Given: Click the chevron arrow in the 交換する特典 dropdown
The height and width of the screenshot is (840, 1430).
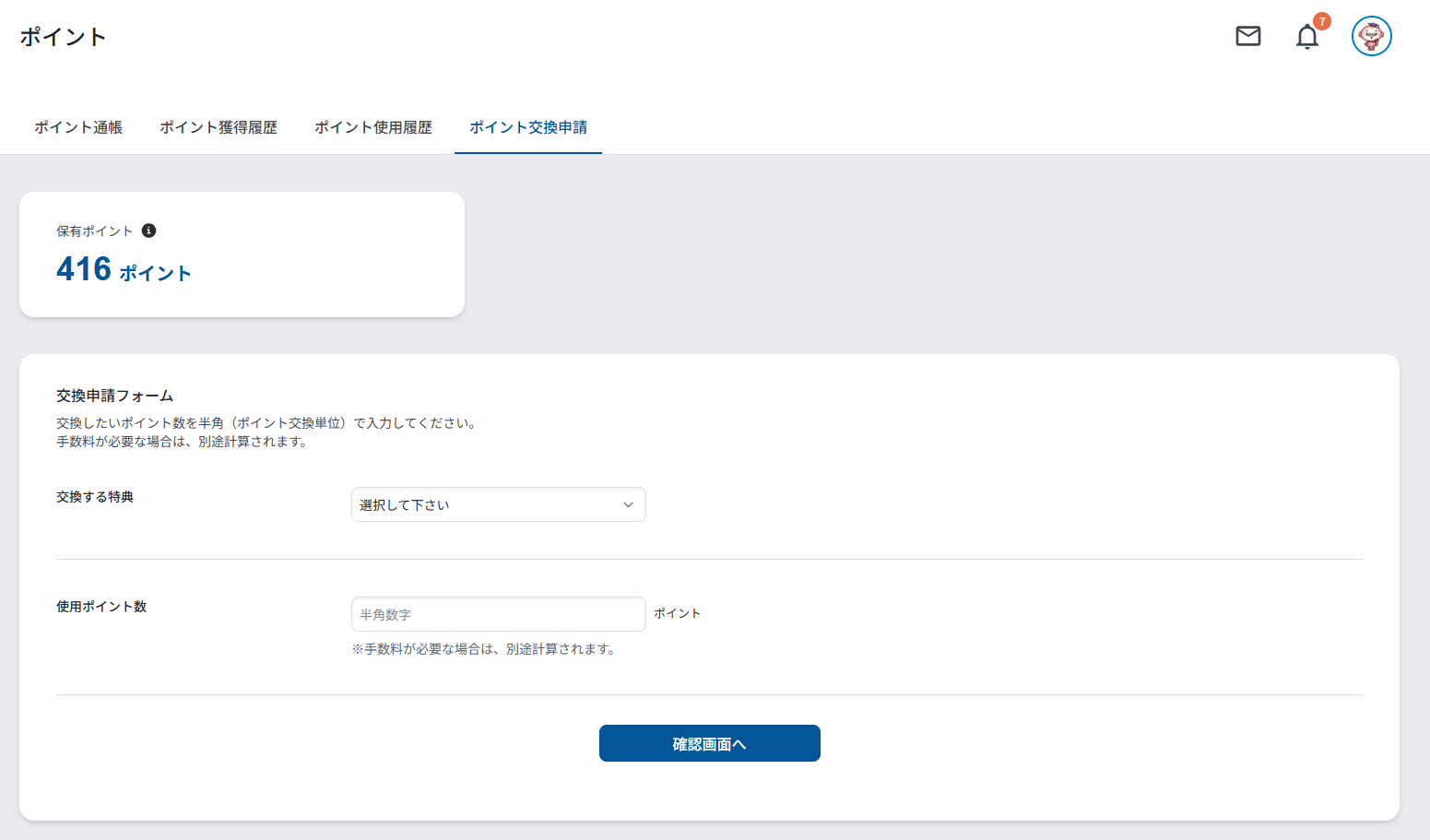Looking at the screenshot, I should tap(628, 504).
